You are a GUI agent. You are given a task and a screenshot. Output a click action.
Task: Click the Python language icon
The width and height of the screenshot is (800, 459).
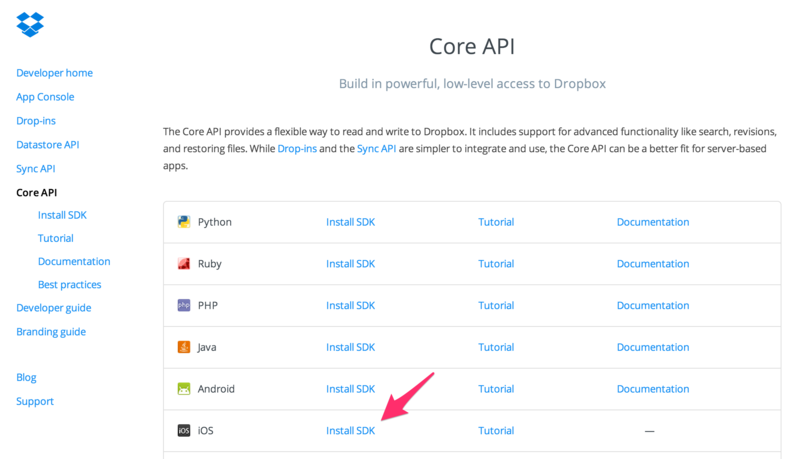pyautogui.click(x=184, y=222)
